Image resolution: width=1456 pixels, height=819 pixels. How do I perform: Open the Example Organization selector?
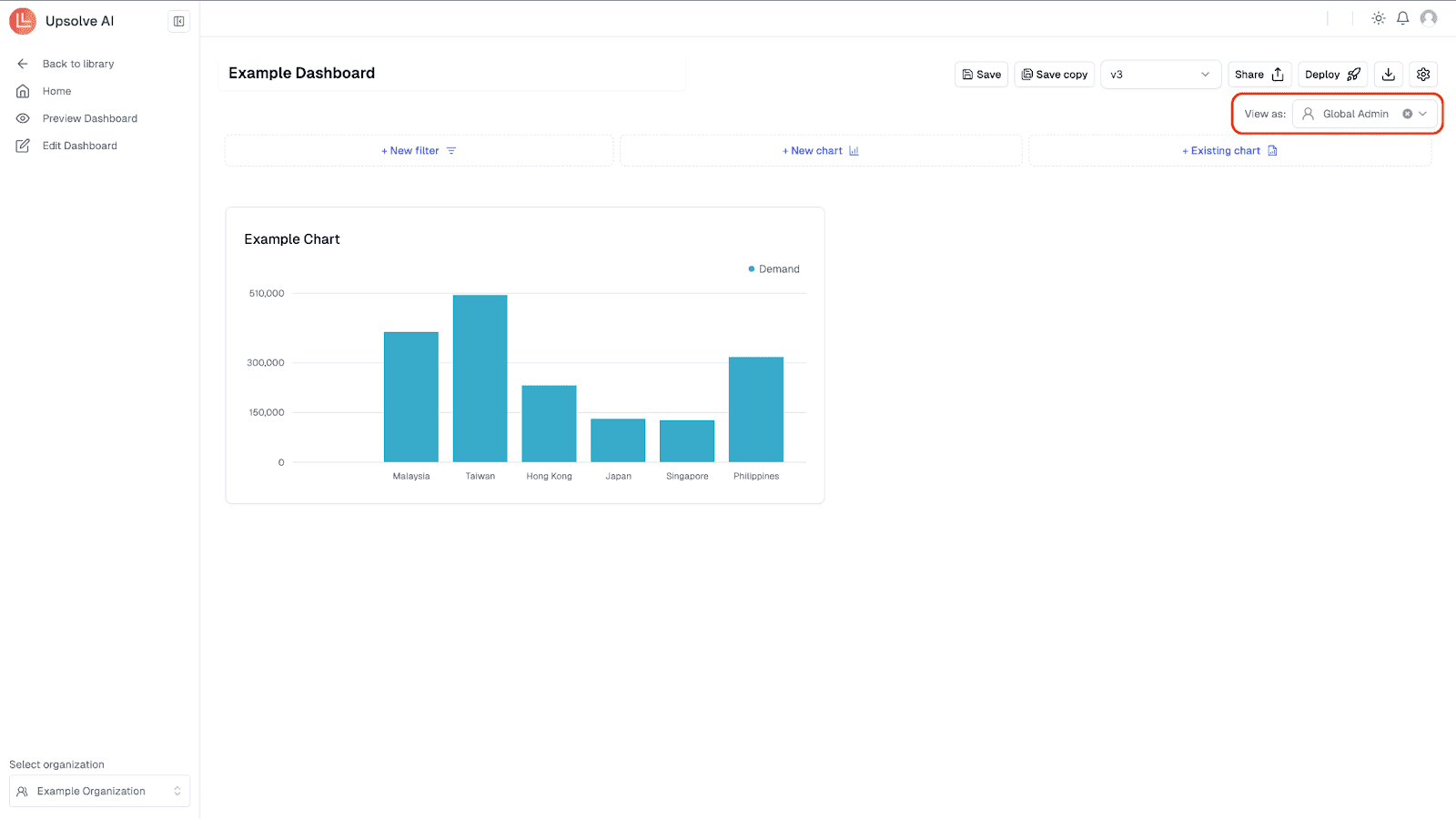tap(98, 791)
